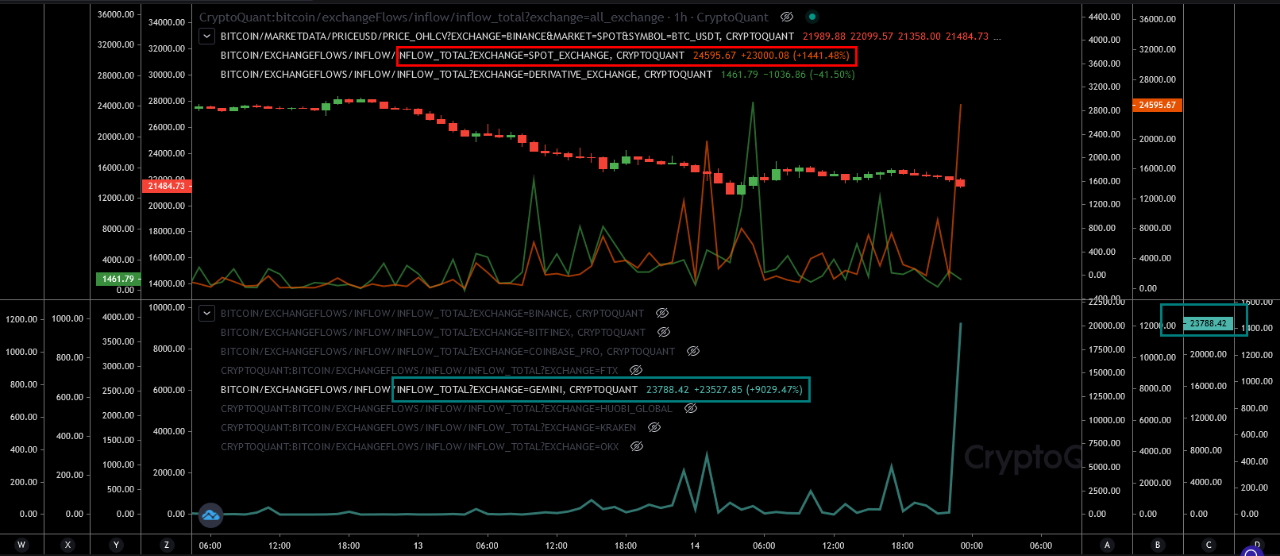
Task: Click the HUOBI_GLOBAL inflow legend name
Action: pos(447,408)
